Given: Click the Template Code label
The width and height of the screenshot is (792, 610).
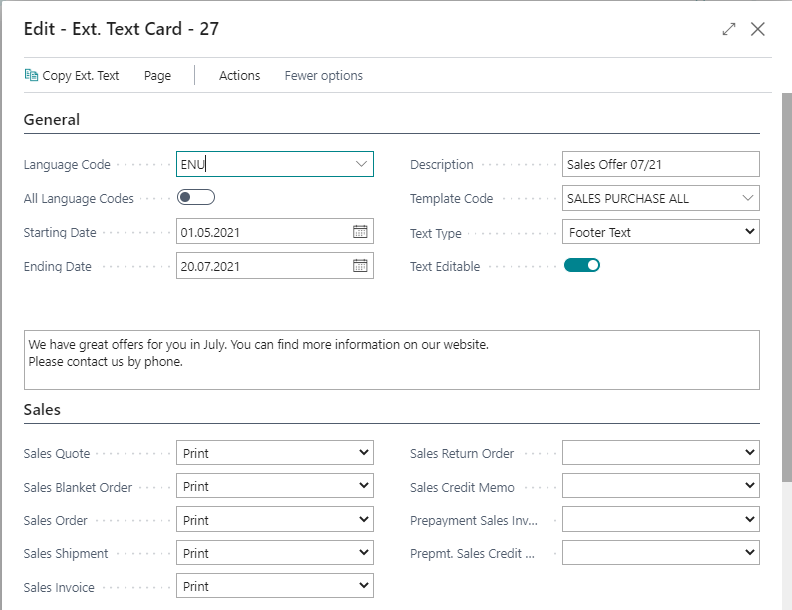Looking at the screenshot, I should coord(452,198).
